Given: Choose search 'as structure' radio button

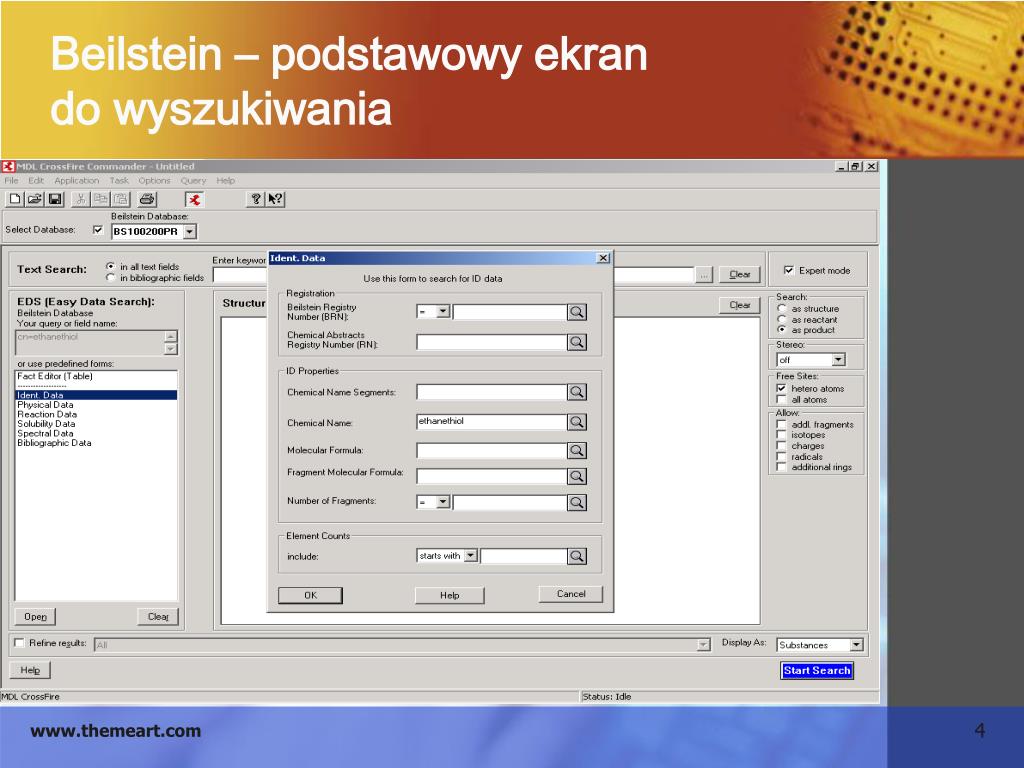Looking at the screenshot, I should click(782, 308).
